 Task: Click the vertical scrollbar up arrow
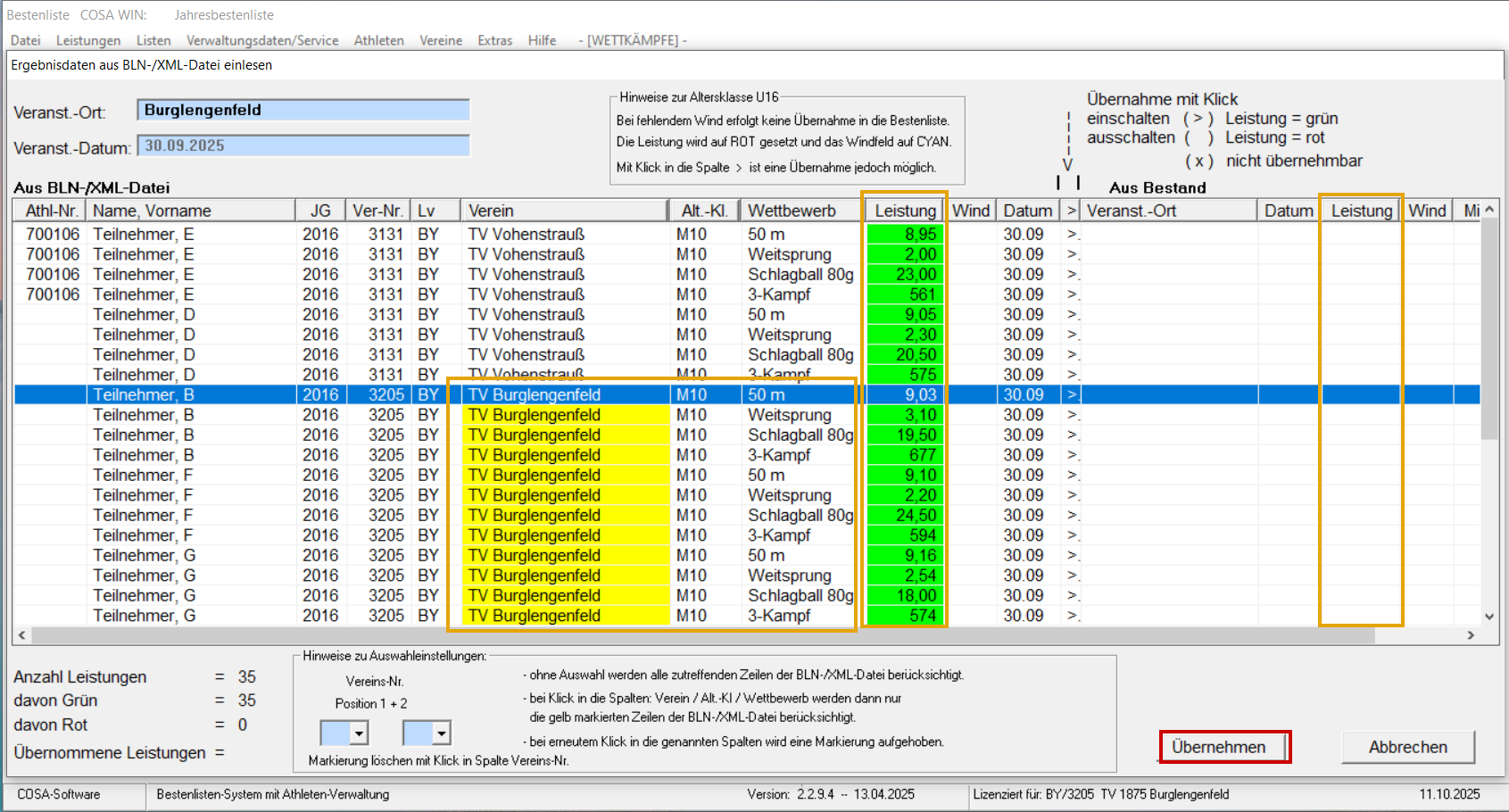pos(1488,210)
